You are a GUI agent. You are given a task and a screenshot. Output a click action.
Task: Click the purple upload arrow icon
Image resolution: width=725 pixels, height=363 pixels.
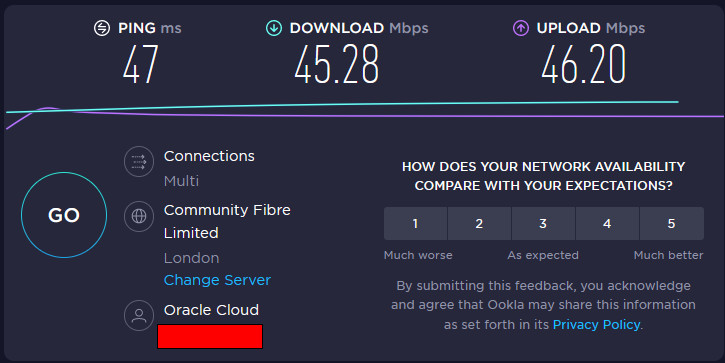[521, 28]
